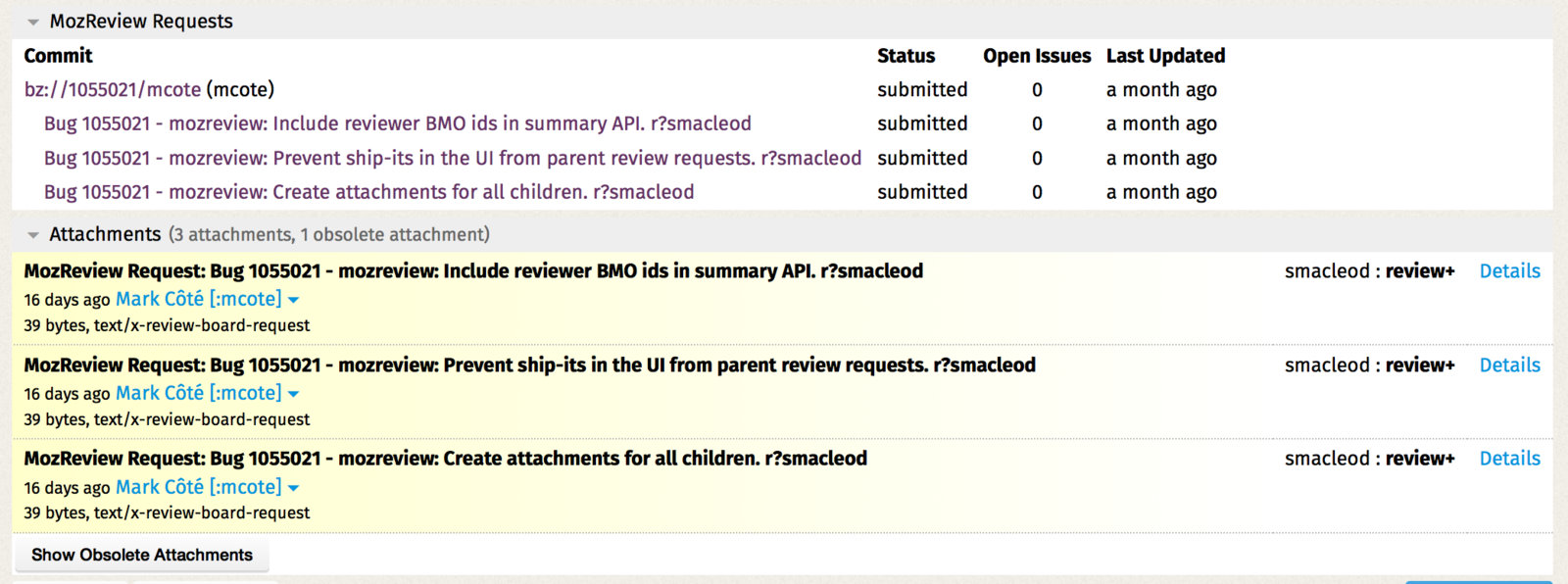
Task: Open Details for 'Prevent ship-its' attachment
Action: [1509, 365]
